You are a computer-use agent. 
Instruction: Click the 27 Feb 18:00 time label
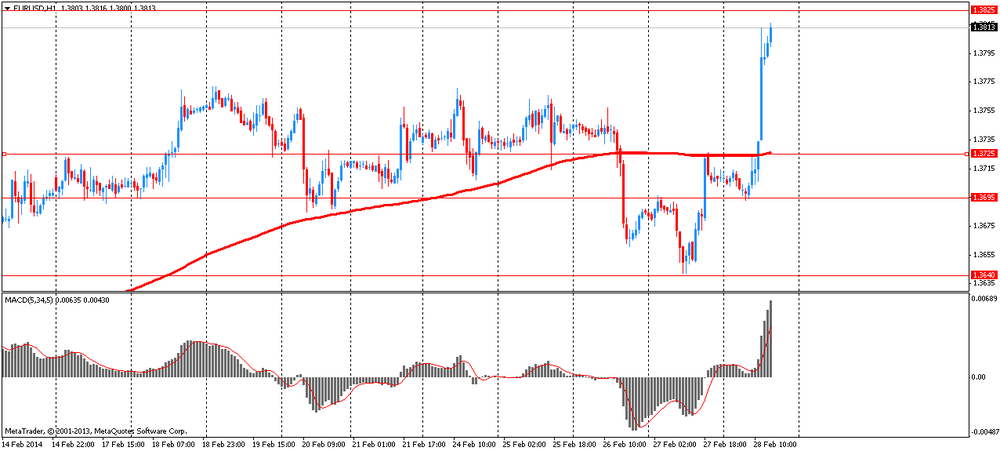tap(726, 443)
